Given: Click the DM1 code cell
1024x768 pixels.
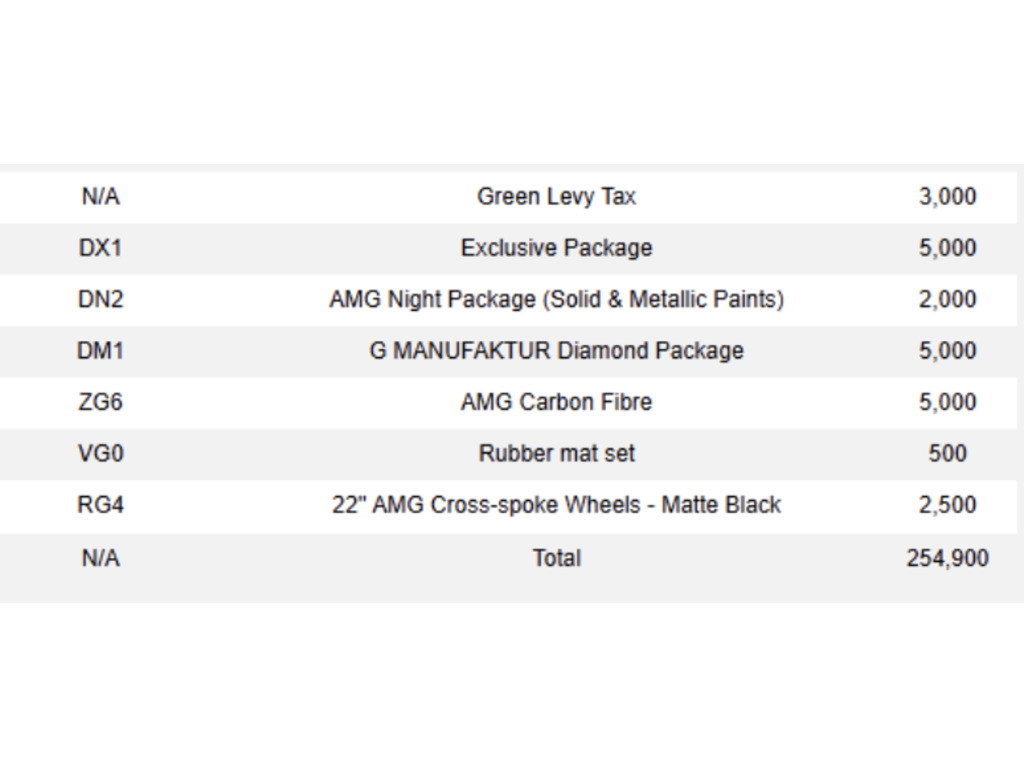Looking at the screenshot, I should click(x=101, y=351).
